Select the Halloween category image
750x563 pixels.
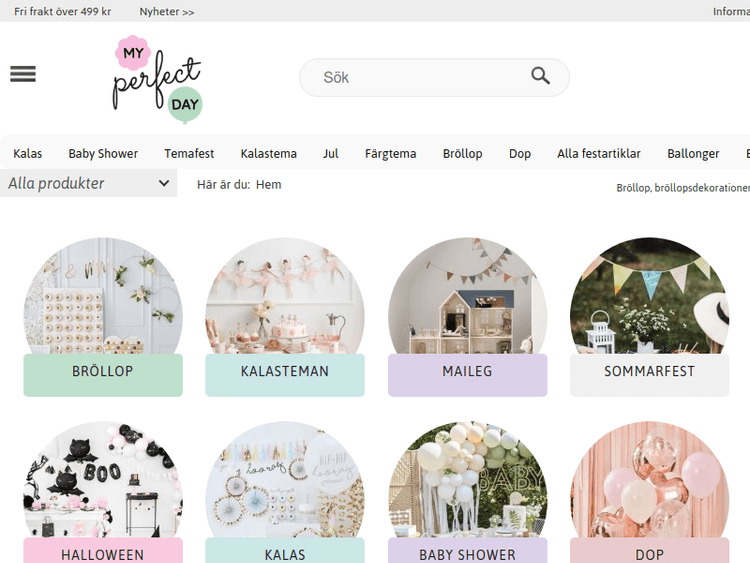pyautogui.click(x=103, y=480)
